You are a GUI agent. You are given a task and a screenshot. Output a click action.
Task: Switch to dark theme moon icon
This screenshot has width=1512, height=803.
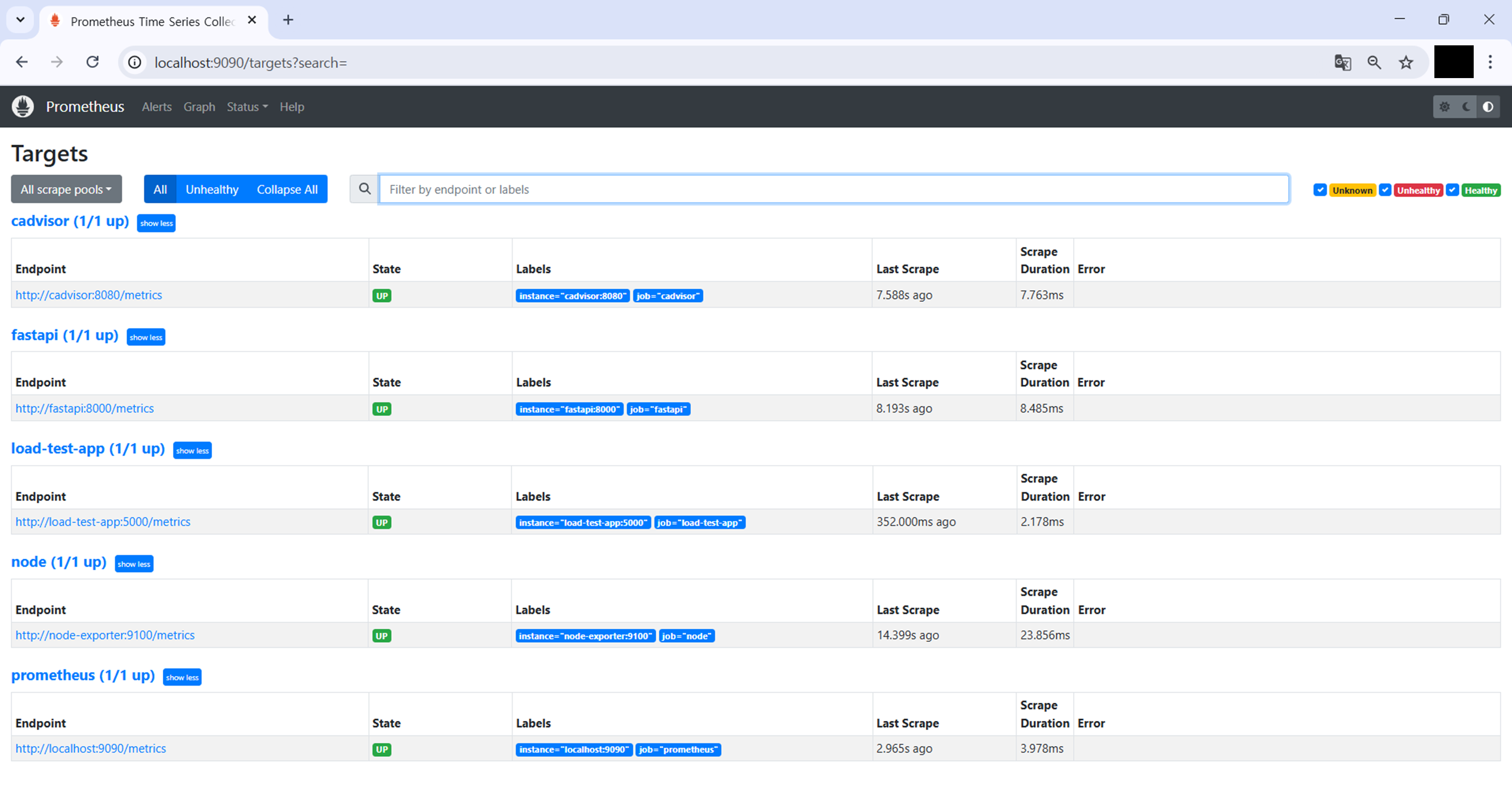[x=1466, y=107]
